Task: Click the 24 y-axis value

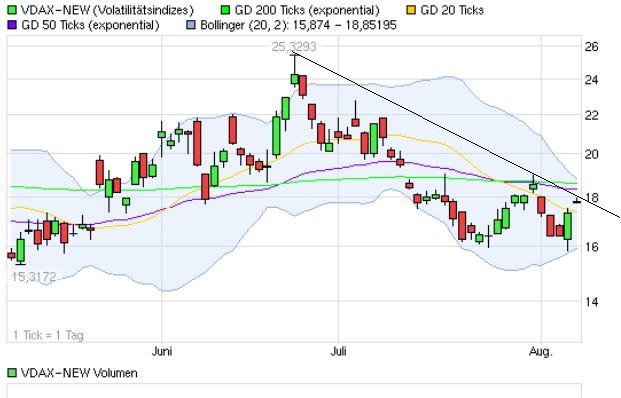Action: tap(592, 80)
